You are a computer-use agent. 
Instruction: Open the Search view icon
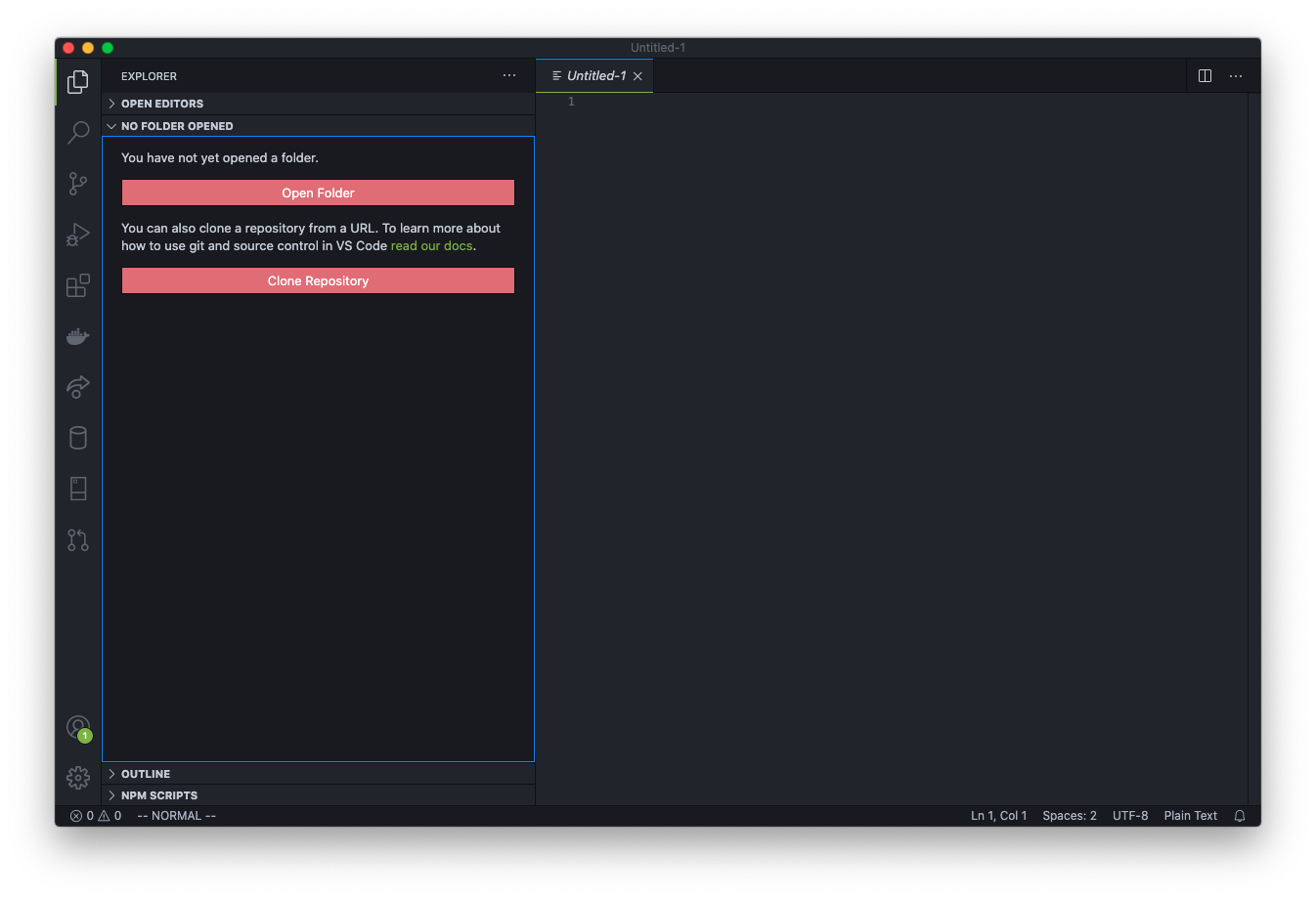pyautogui.click(x=78, y=132)
